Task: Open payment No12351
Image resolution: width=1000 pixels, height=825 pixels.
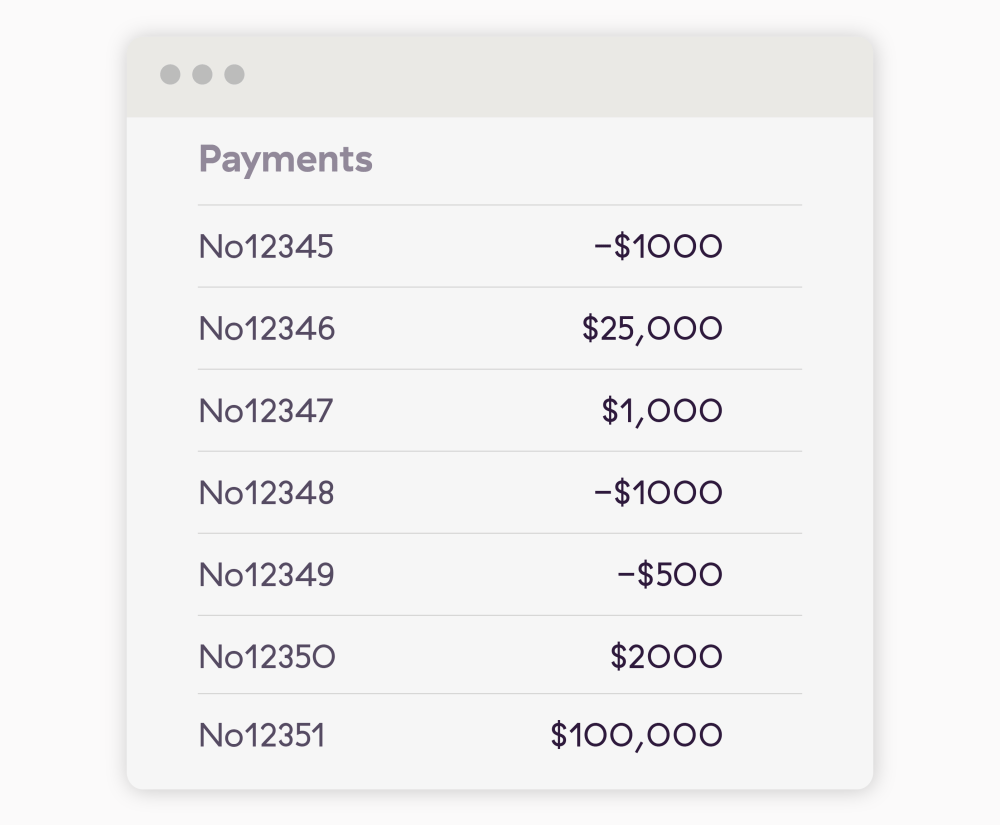Action: (x=500, y=735)
